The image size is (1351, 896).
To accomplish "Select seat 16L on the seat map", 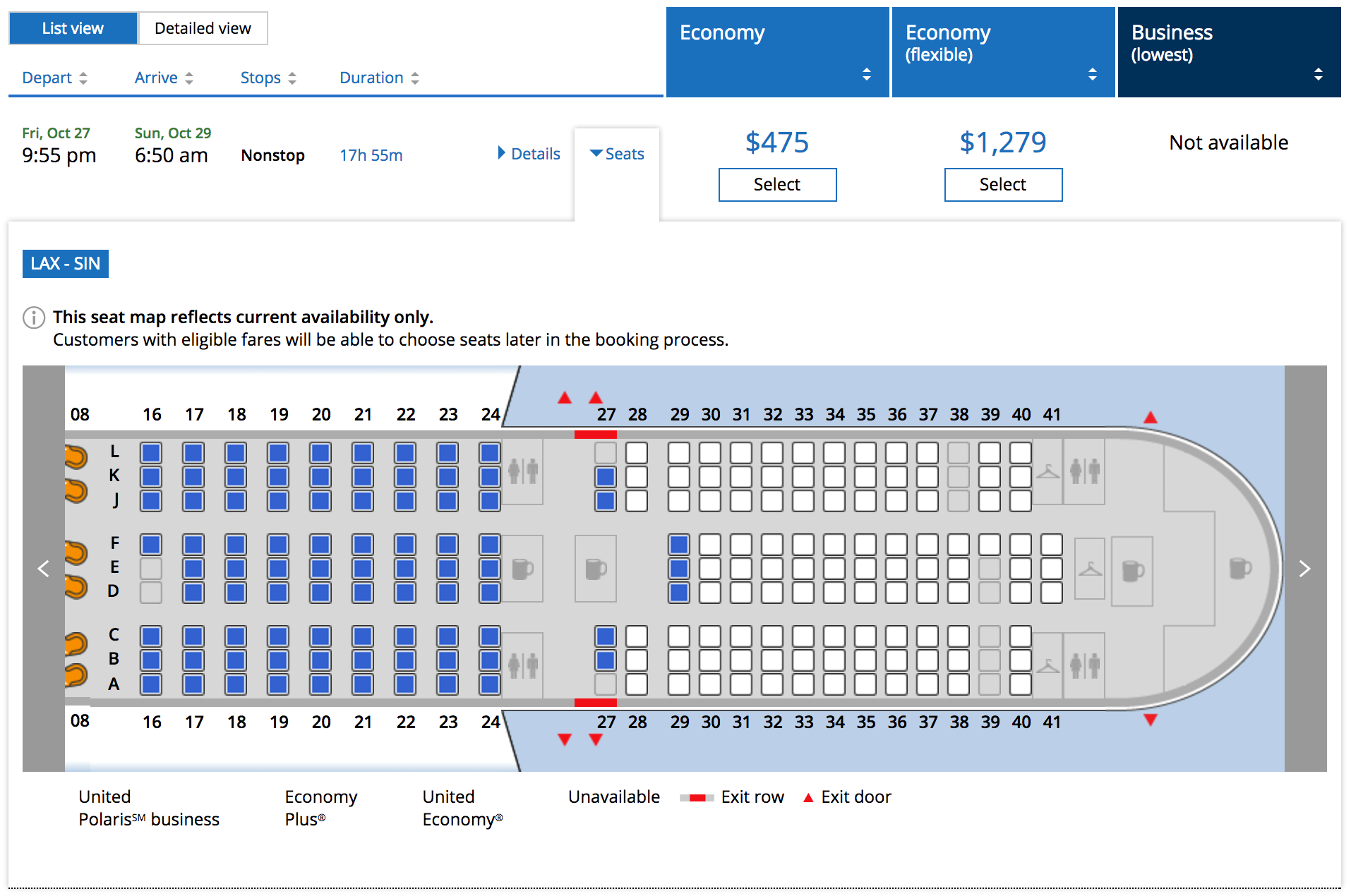I will point(151,453).
